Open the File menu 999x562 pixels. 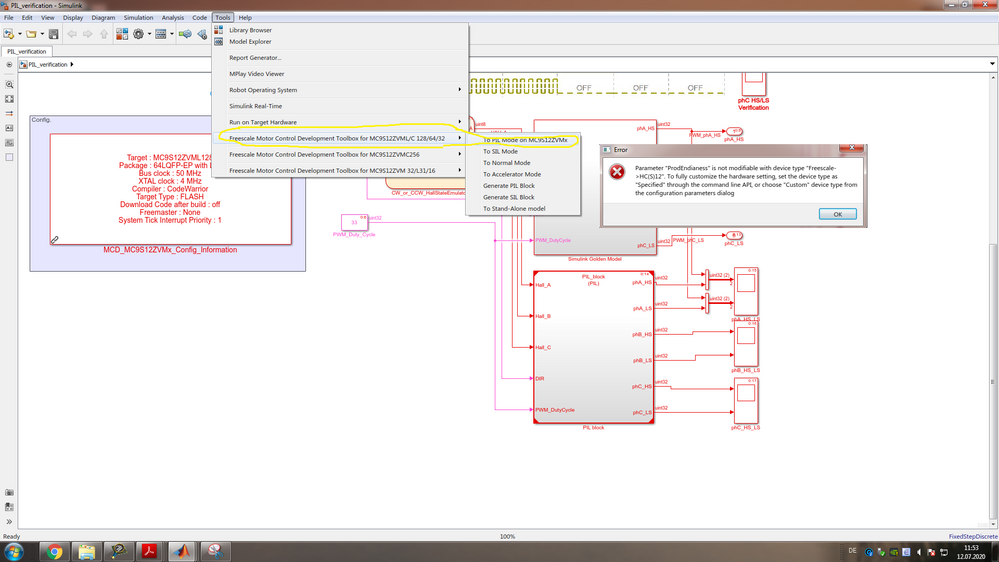click(x=9, y=18)
